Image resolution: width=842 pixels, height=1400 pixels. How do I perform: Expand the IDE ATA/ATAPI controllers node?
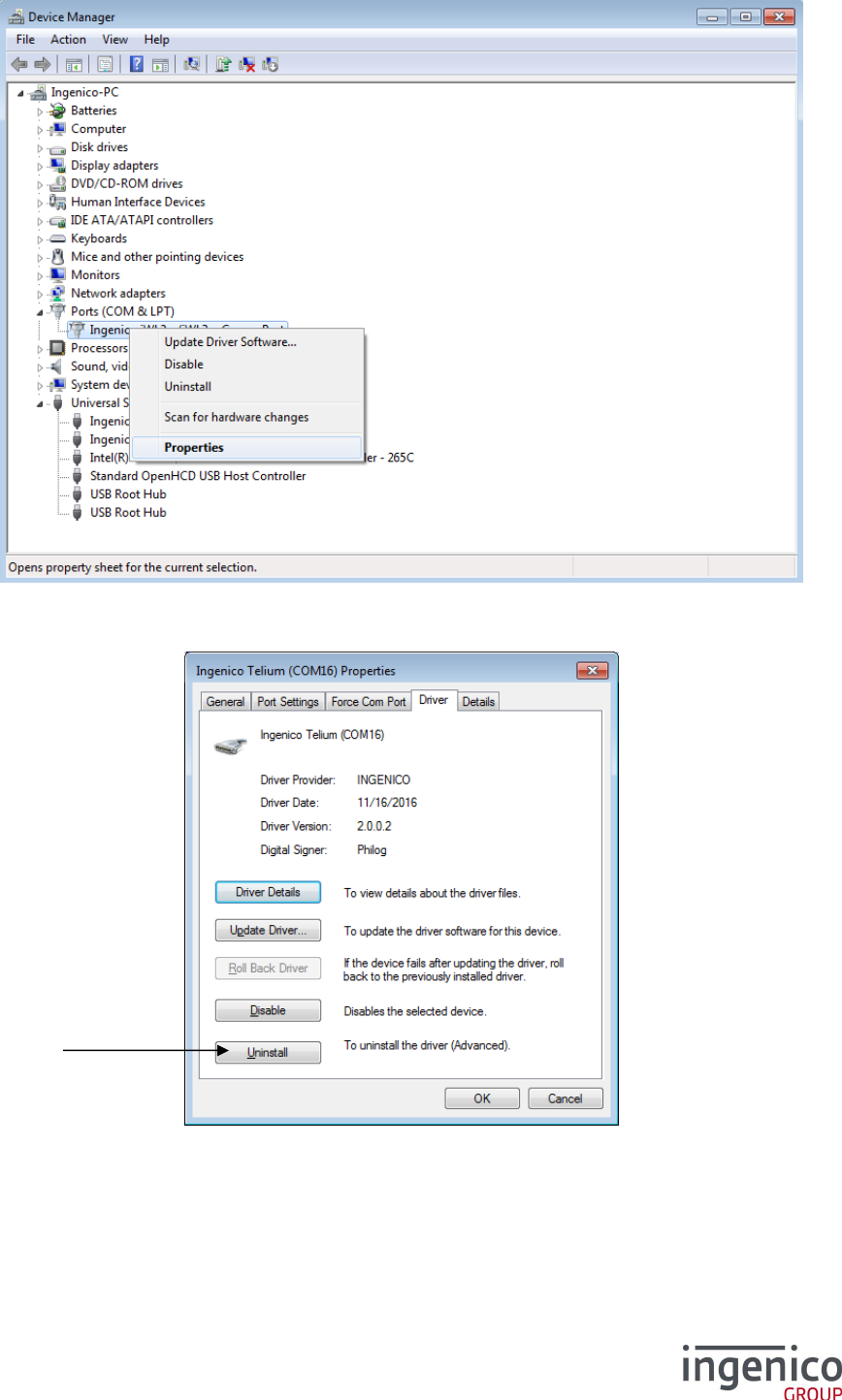[41, 220]
